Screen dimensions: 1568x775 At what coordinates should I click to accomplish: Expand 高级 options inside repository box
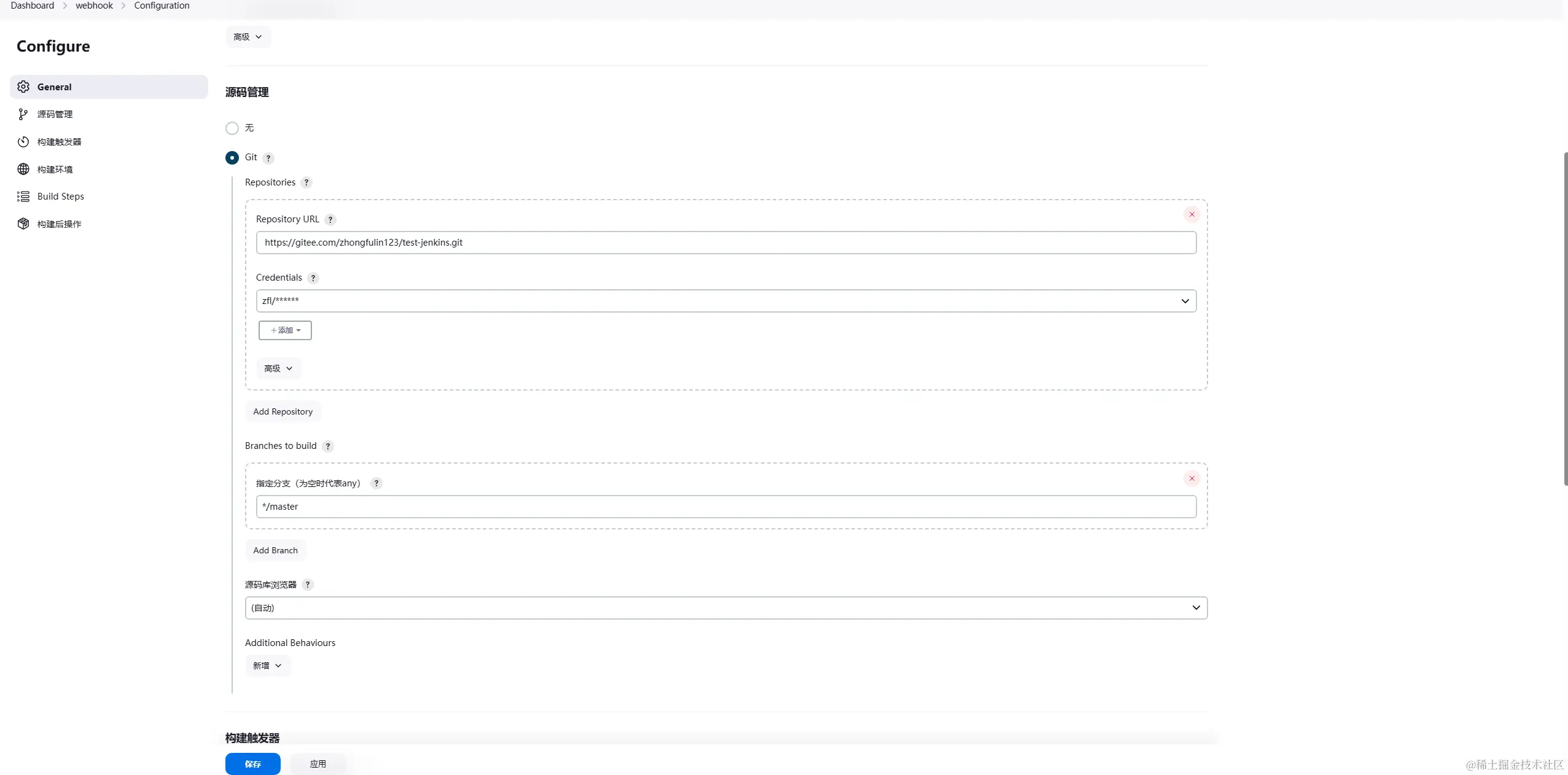point(278,368)
